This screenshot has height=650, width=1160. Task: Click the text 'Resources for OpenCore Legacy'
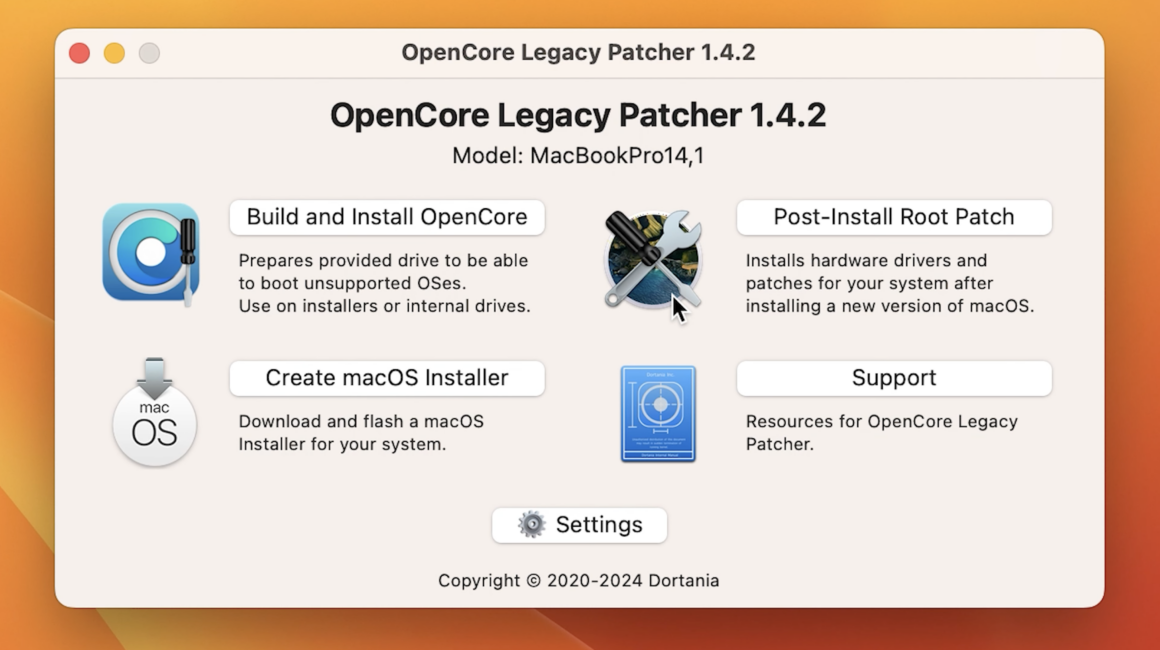click(x=882, y=422)
